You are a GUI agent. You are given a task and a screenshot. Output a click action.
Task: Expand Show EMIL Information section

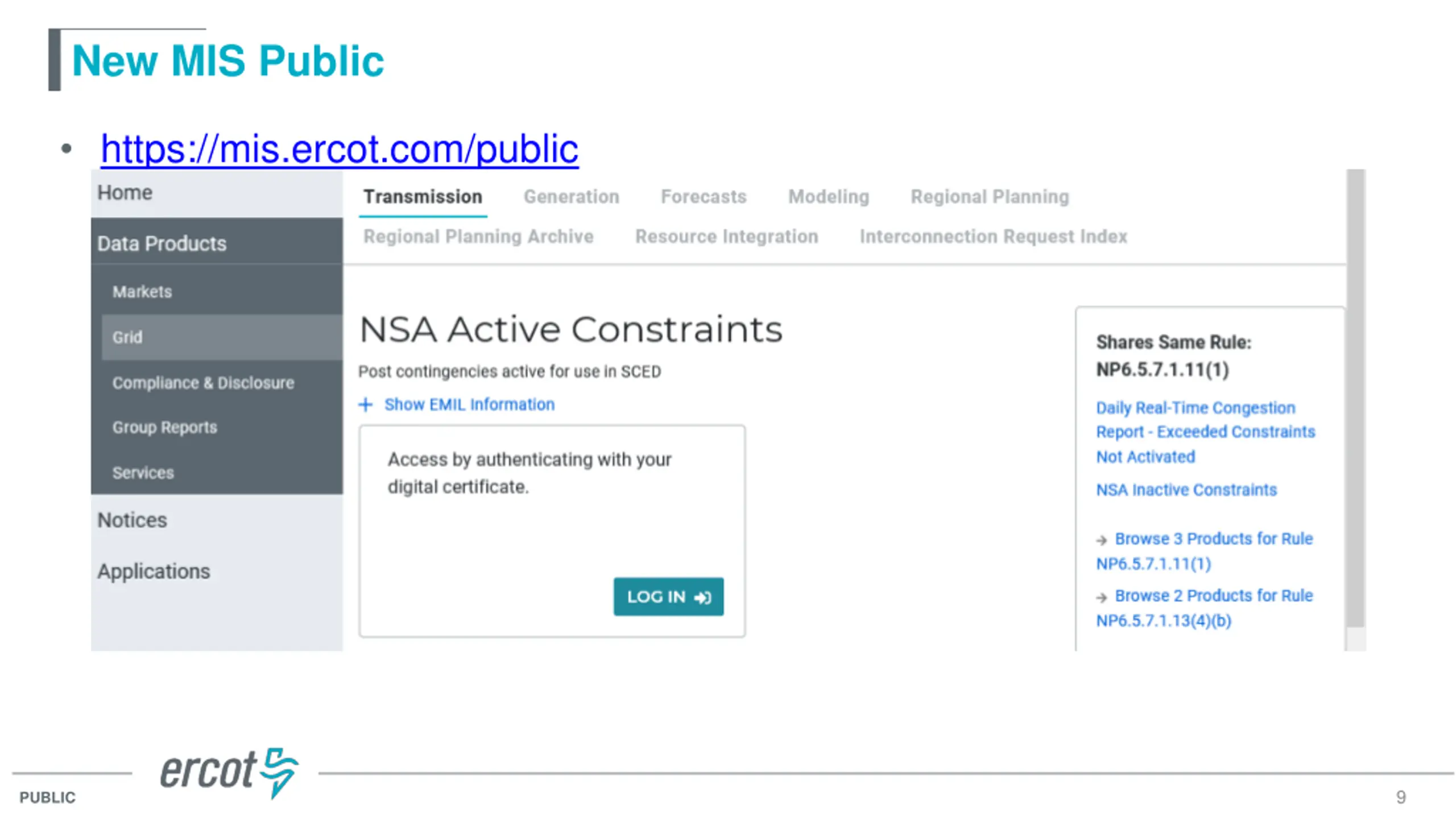[469, 404]
